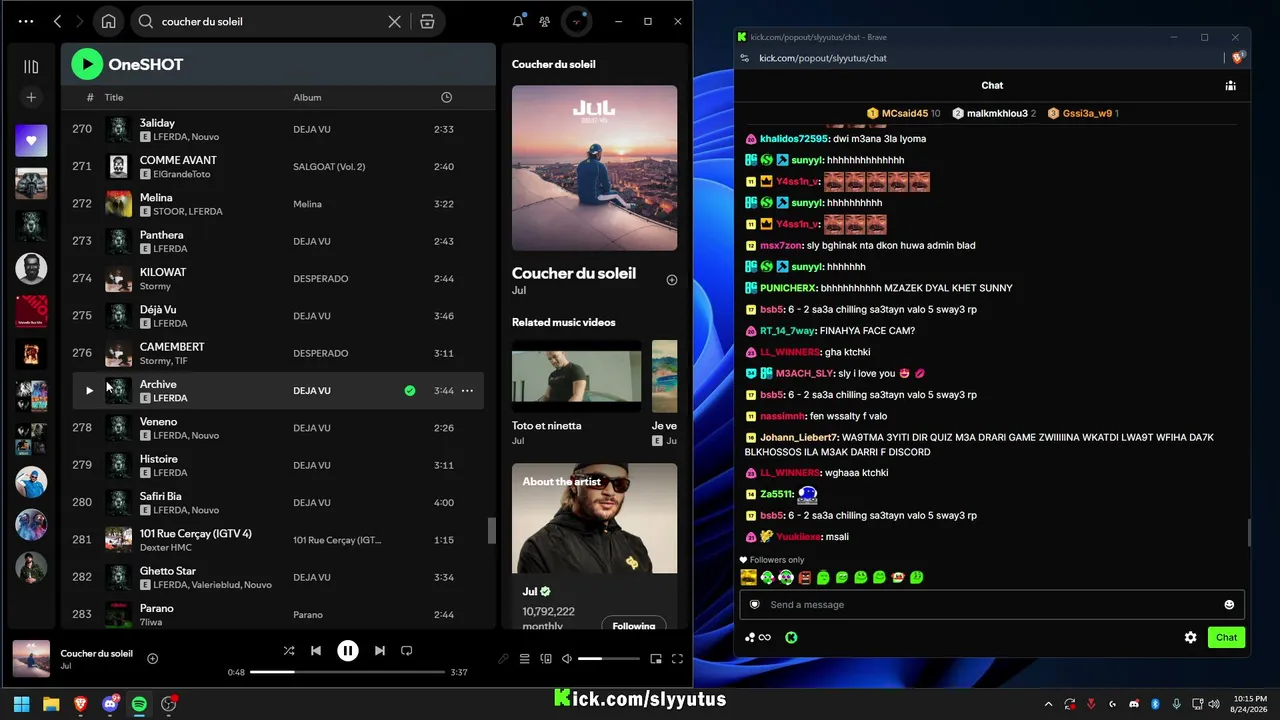Open Connect to a device
The width and height of the screenshot is (1280, 720).
coord(546,659)
